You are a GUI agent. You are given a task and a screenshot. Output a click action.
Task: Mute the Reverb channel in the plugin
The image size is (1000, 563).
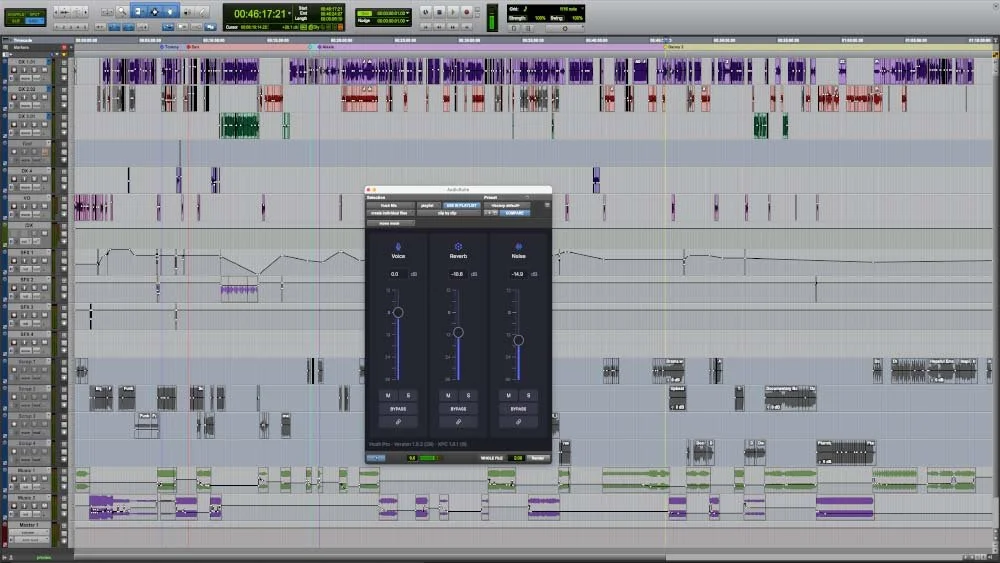pyautogui.click(x=448, y=395)
